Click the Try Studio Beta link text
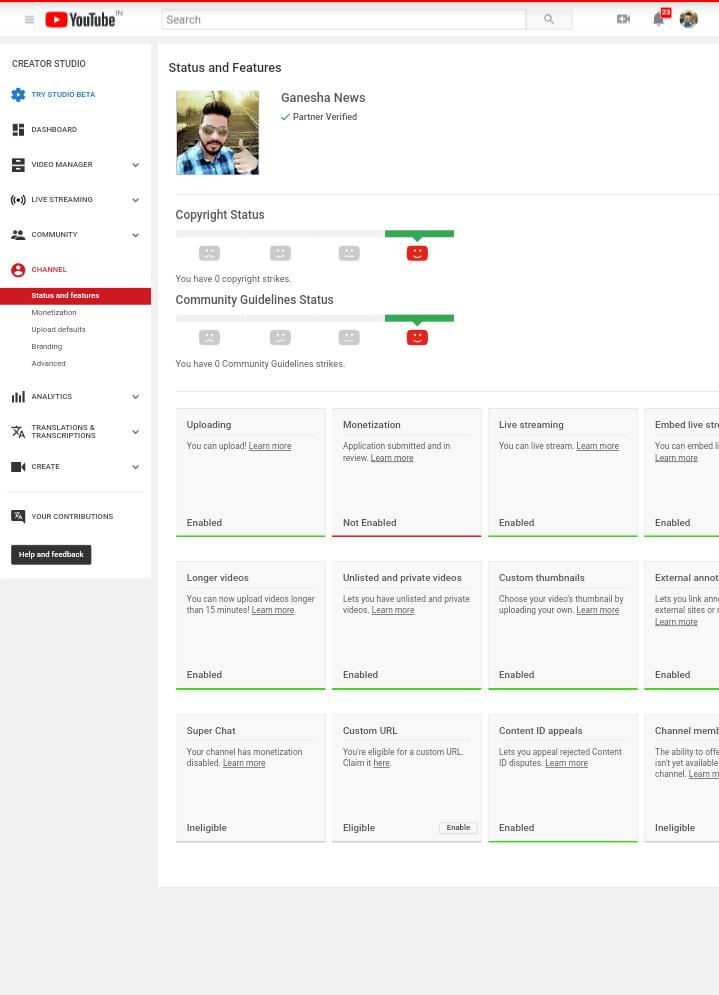719x995 pixels. click(x=63, y=95)
